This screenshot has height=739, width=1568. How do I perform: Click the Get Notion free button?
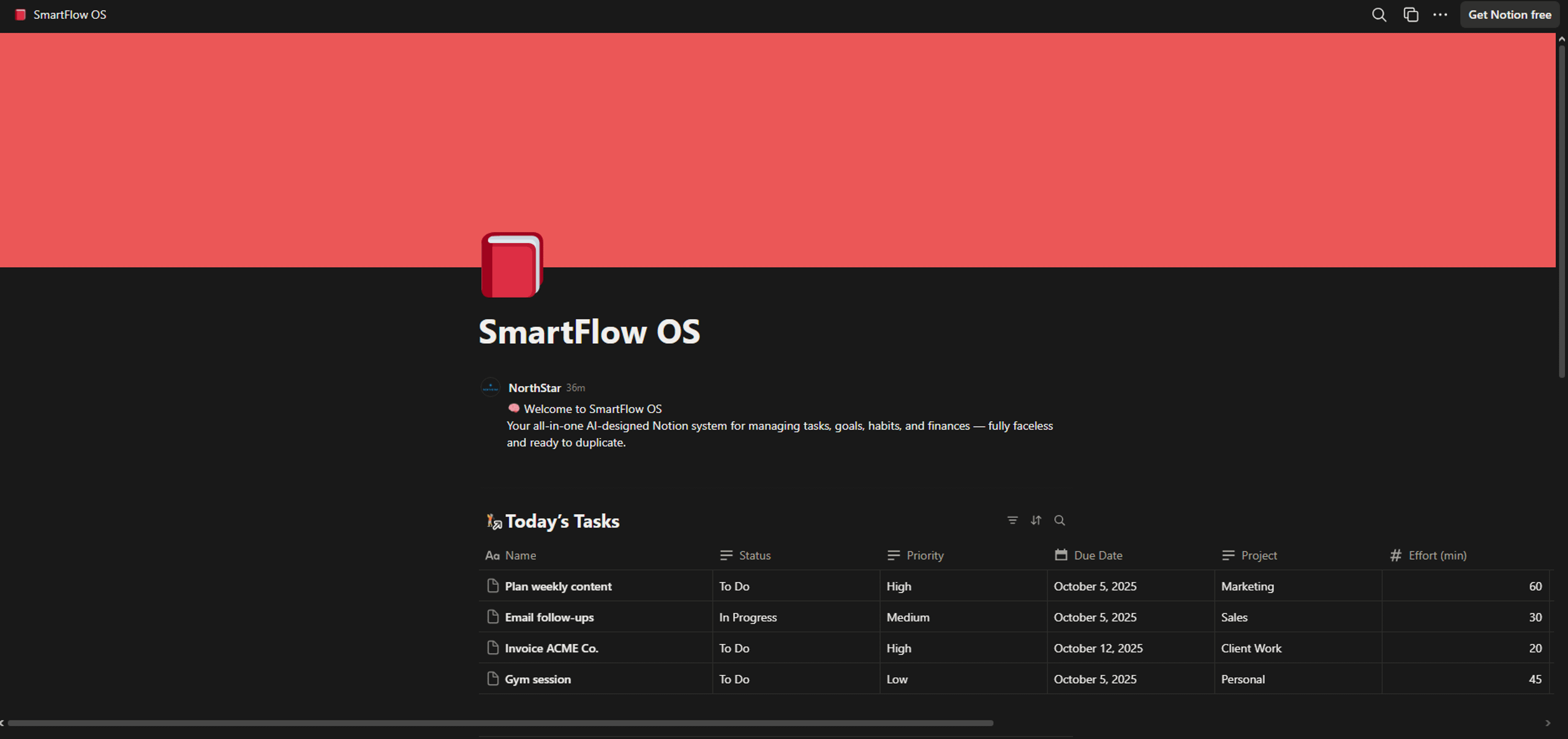tap(1509, 15)
